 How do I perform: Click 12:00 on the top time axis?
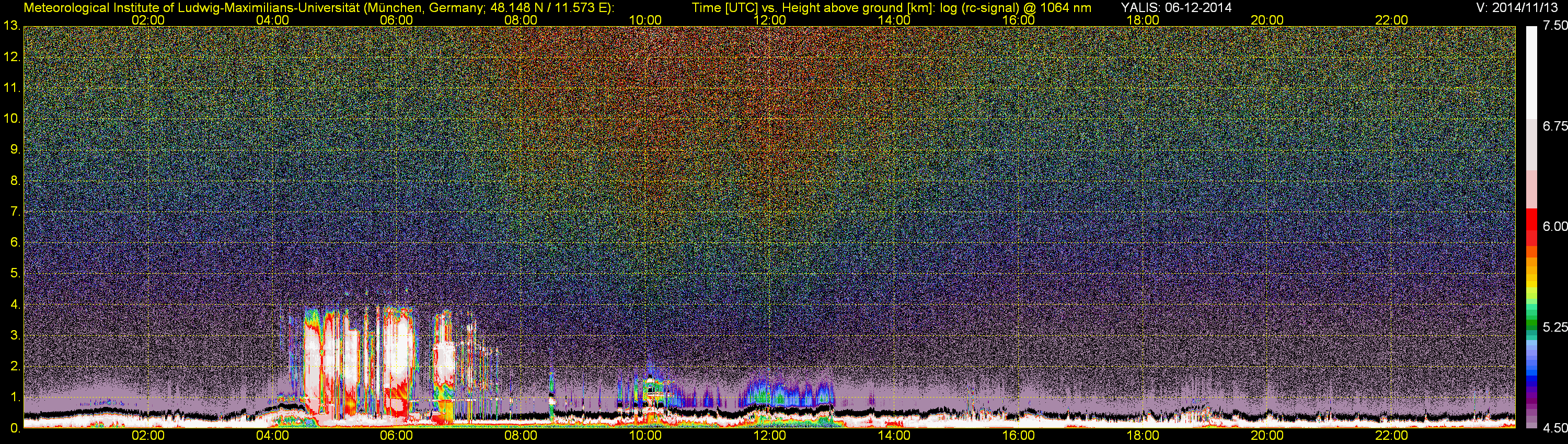click(769, 20)
